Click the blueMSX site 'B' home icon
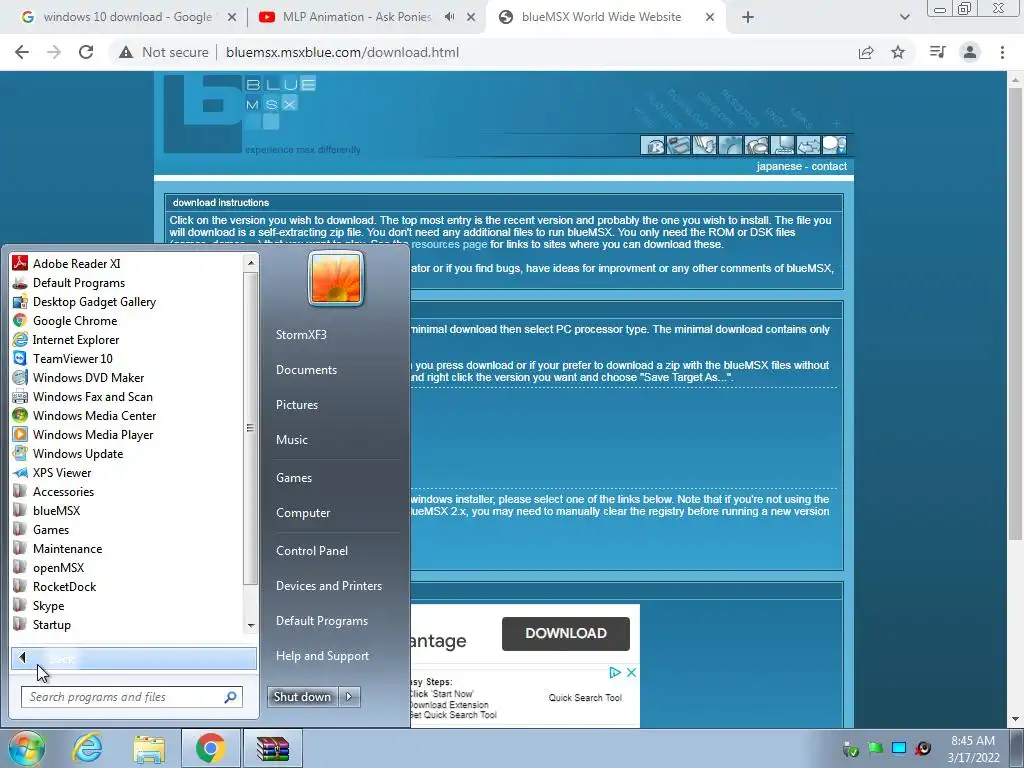1024x768 pixels. click(x=652, y=145)
